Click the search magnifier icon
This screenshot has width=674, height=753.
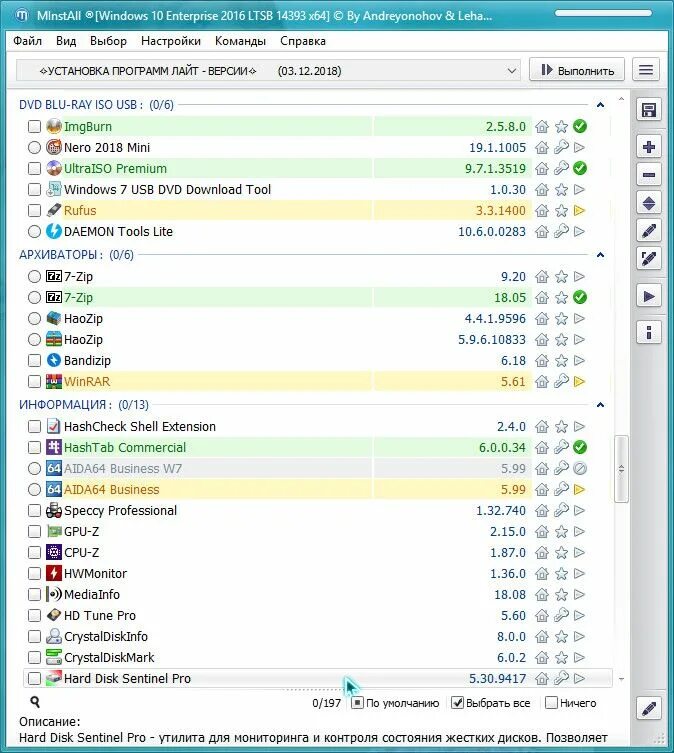click(x=35, y=702)
